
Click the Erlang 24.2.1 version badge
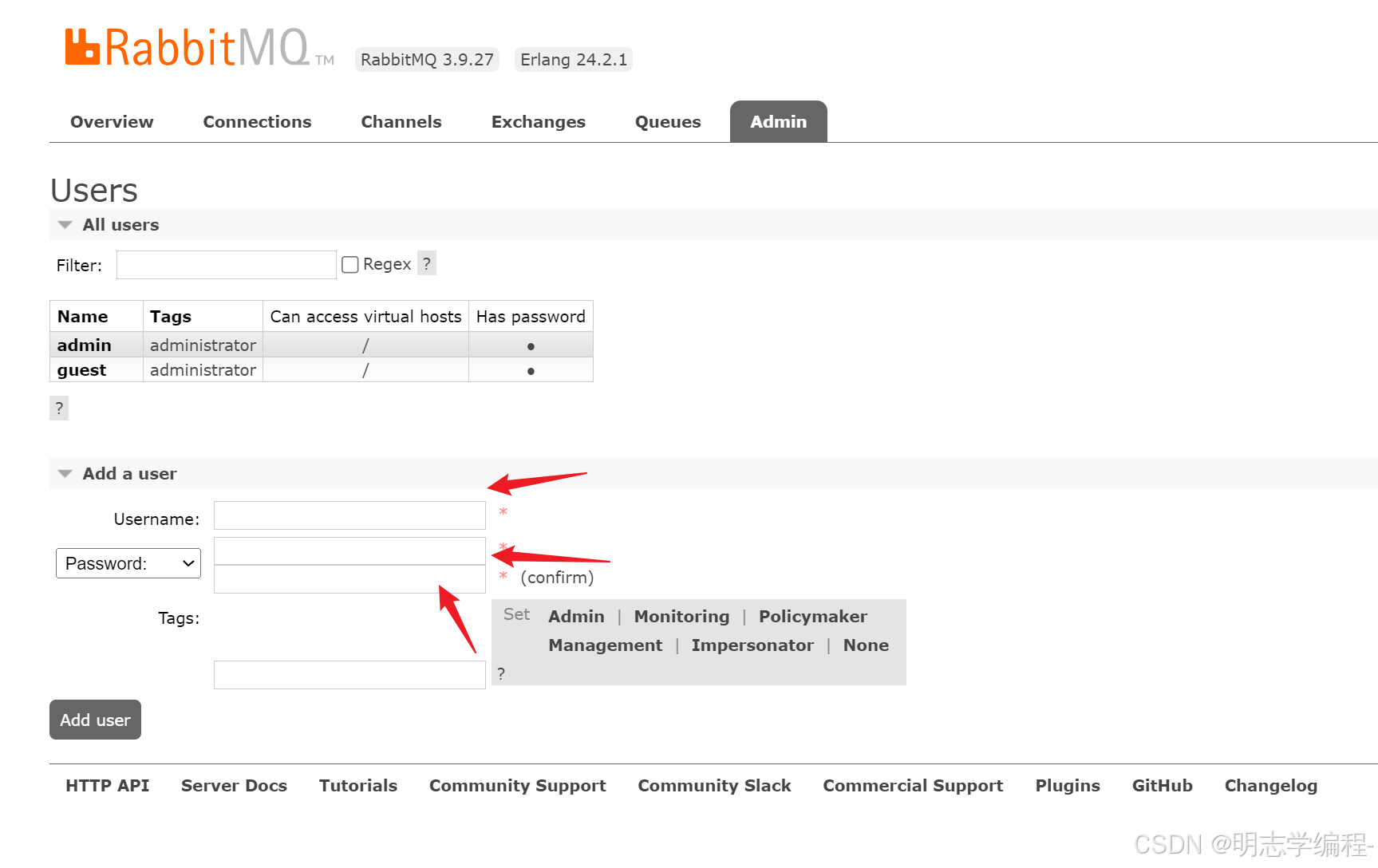tap(574, 60)
